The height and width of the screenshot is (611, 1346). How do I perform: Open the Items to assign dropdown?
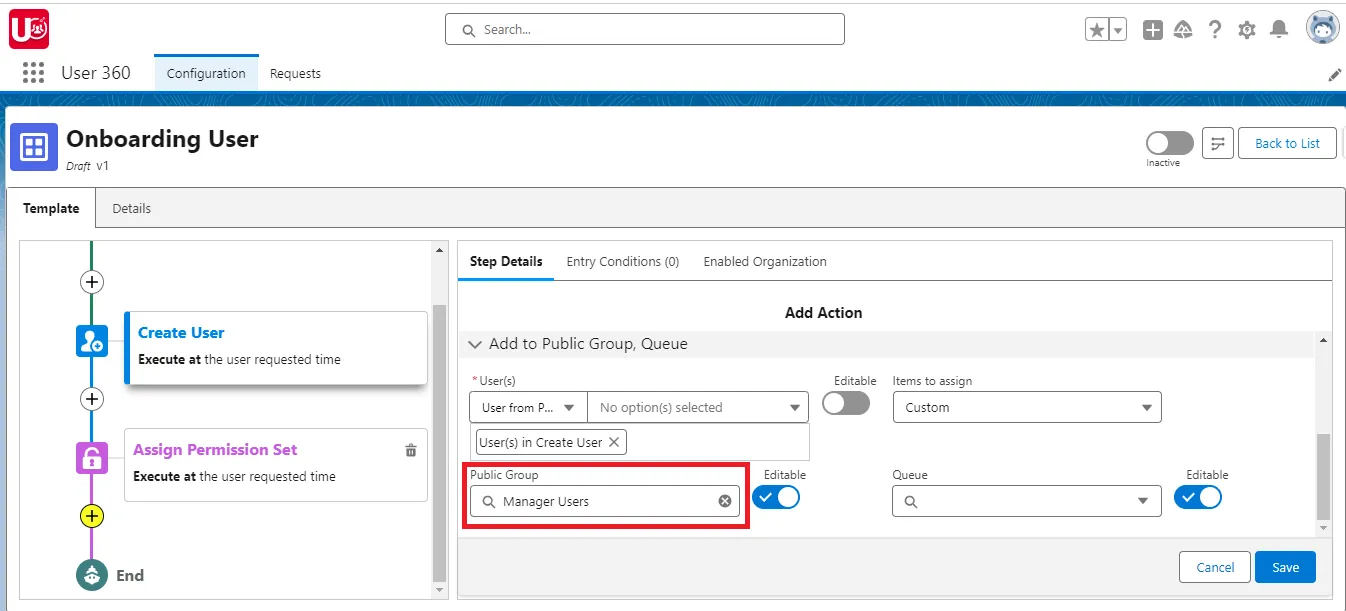(x=1026, y=407)
